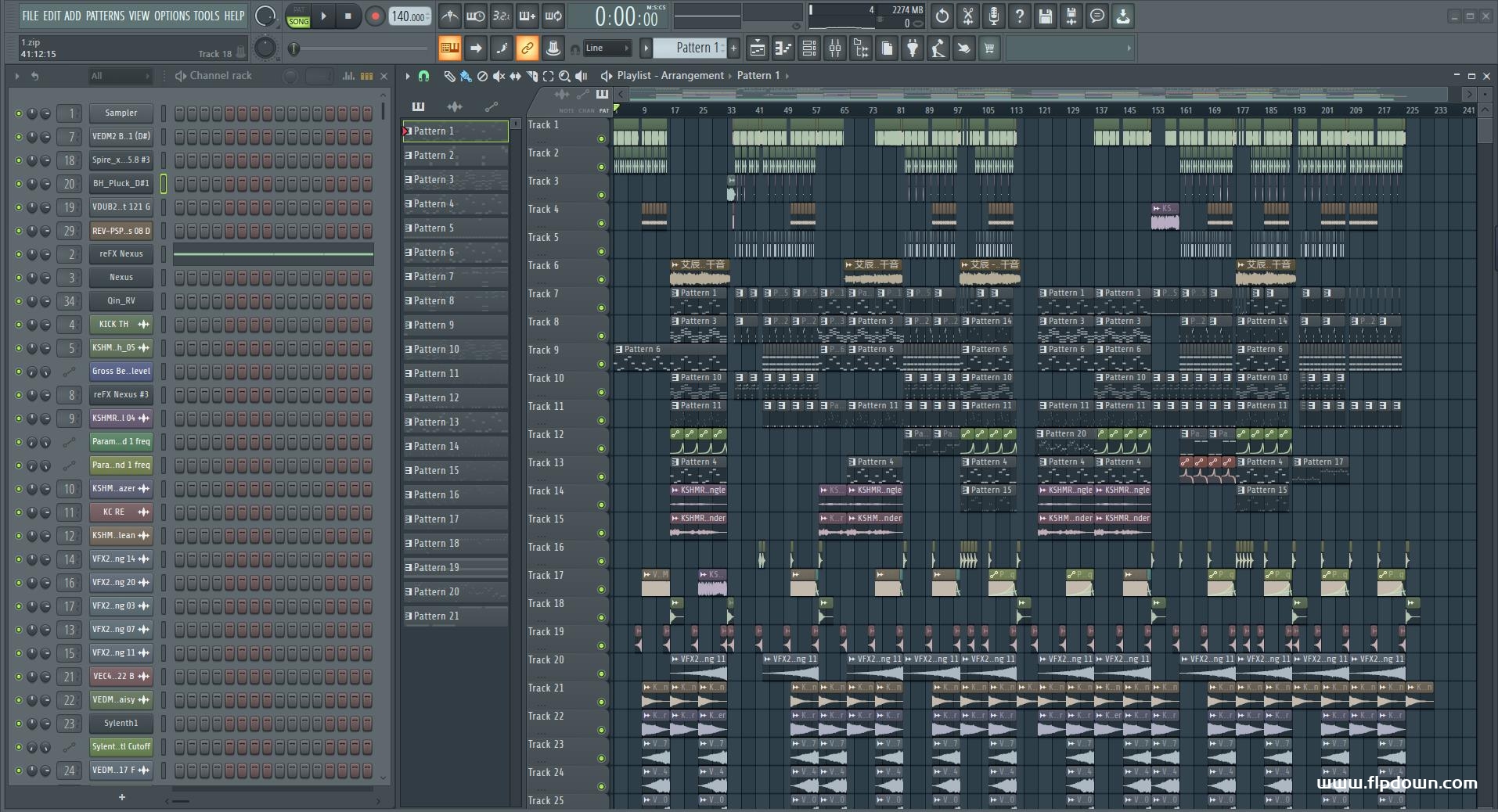Select the Paint brush tool in playlist

tap(466, 76)
